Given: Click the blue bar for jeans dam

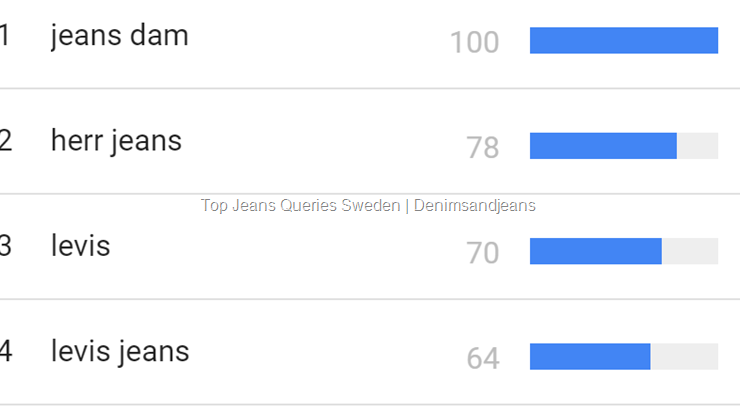Looking at the screenshot, I should point(623,40).
